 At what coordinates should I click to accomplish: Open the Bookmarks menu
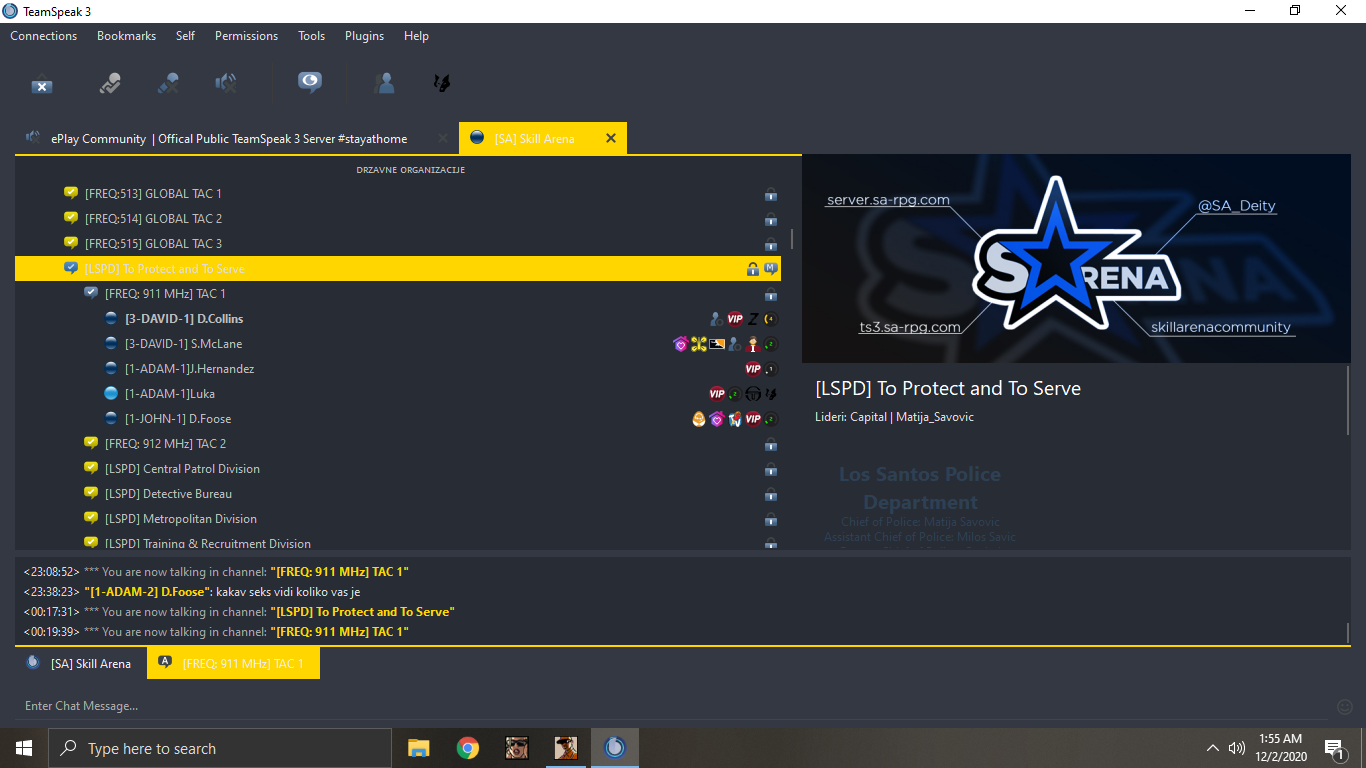[x=126, y=36]
